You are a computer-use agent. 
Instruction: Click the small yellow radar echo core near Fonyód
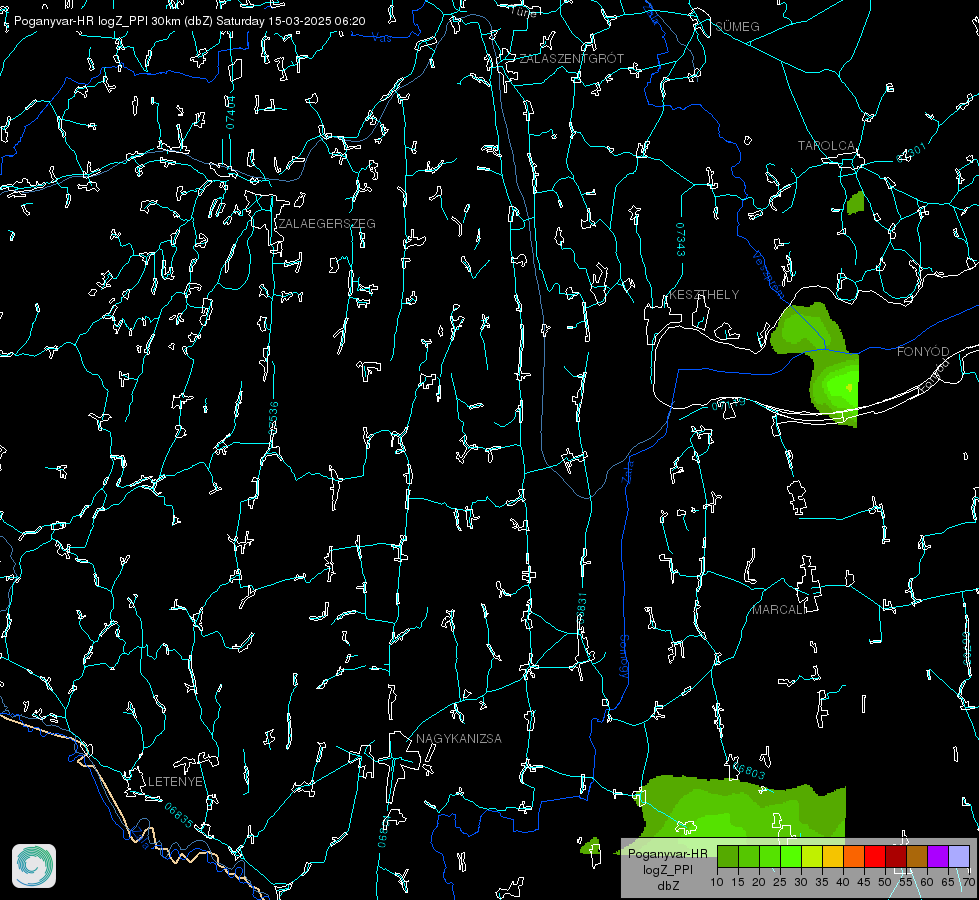849,388
